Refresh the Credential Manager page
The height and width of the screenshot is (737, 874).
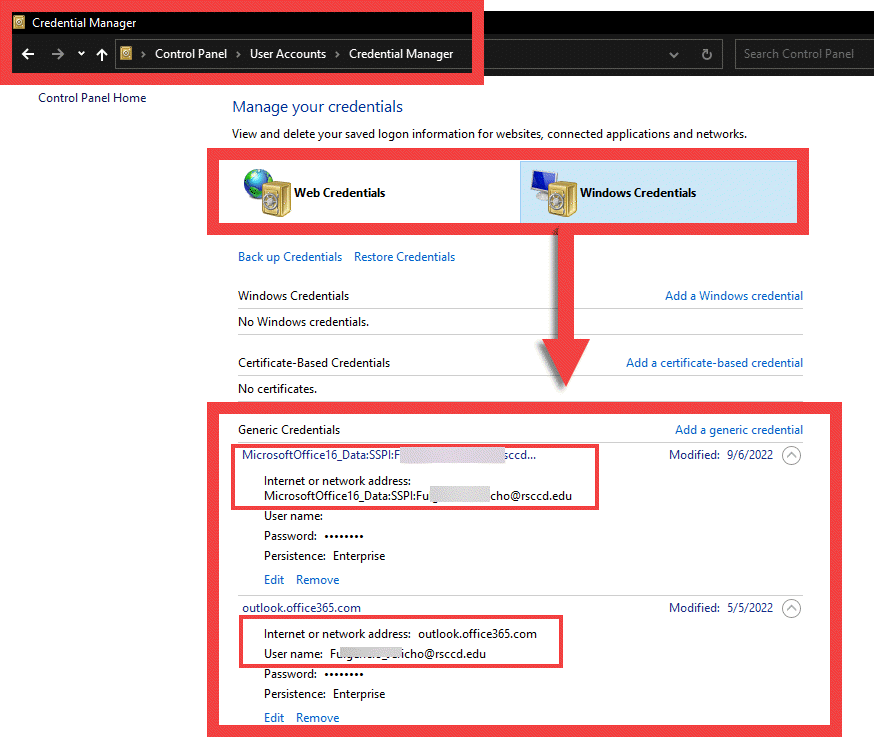[x=707, y=54]
